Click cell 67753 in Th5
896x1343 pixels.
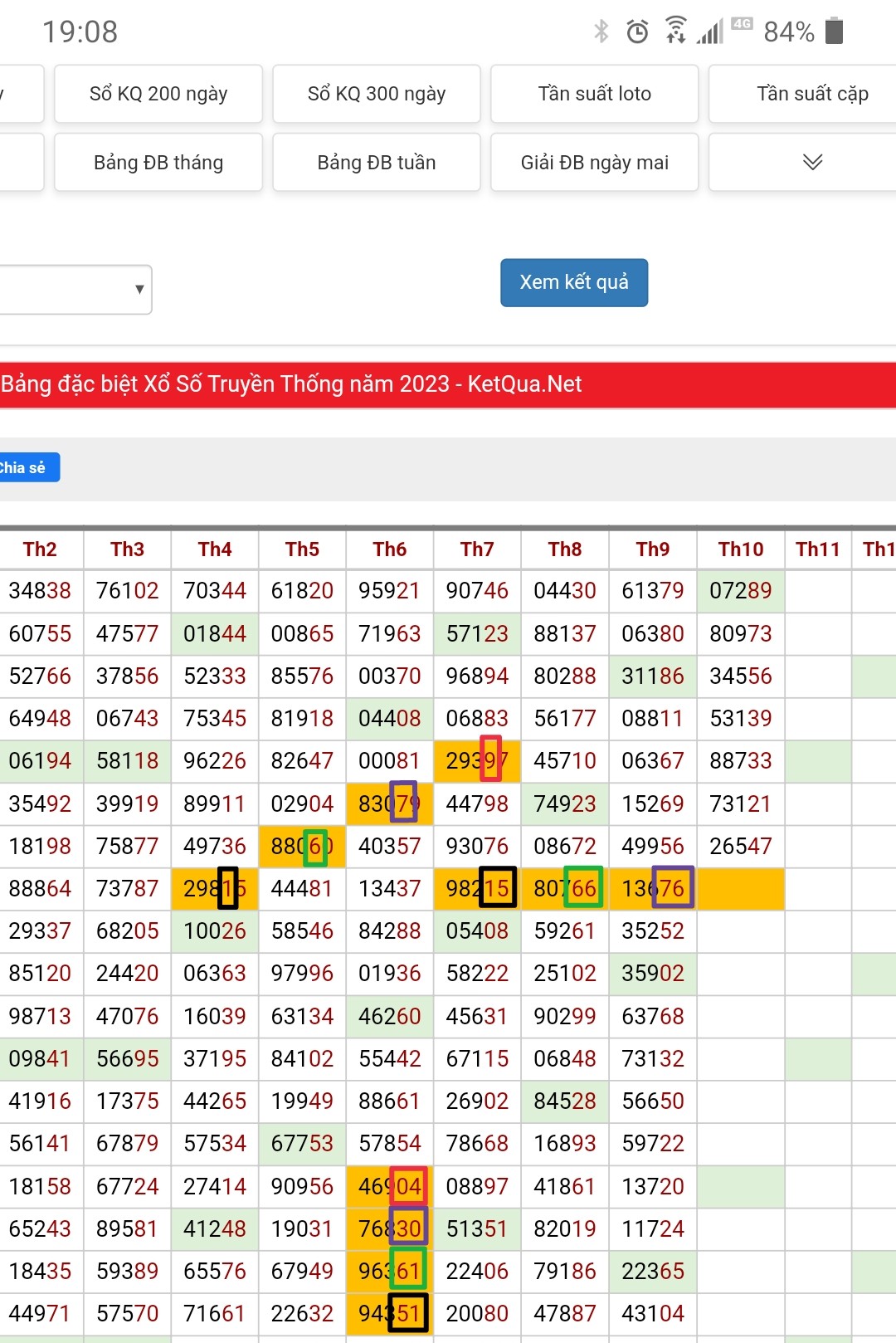(303, 1144)
